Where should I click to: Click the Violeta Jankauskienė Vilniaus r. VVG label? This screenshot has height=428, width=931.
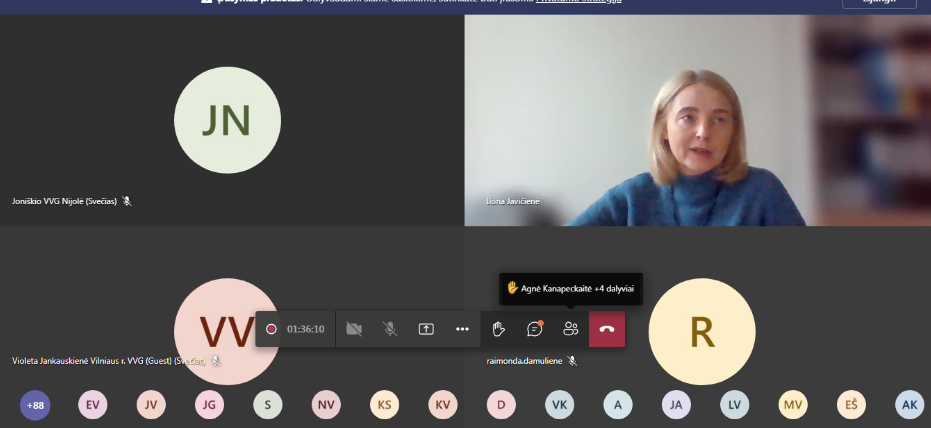tap(109, 360)
